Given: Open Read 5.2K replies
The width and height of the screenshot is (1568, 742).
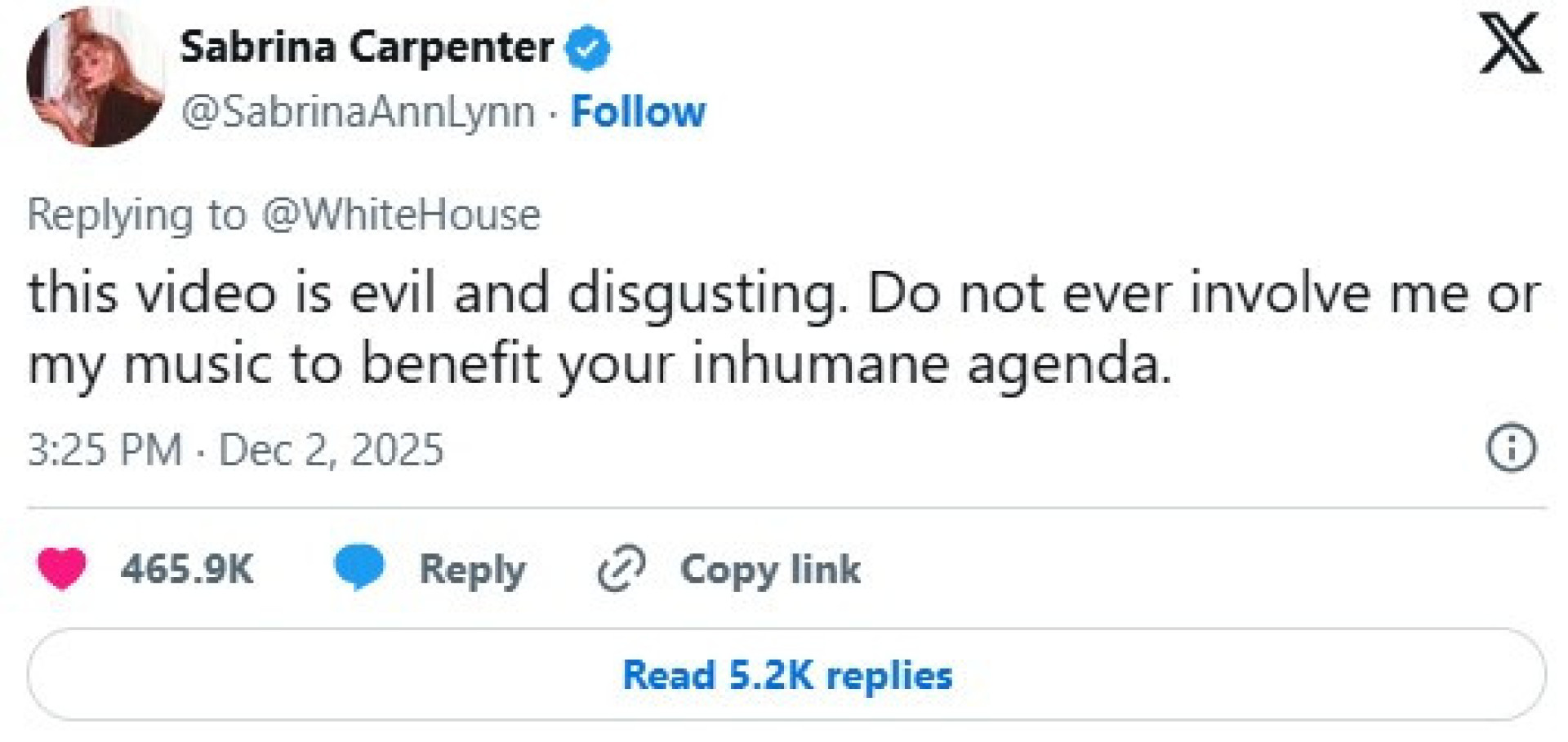Looking at the screenshot, I should (x=786, y=675).
